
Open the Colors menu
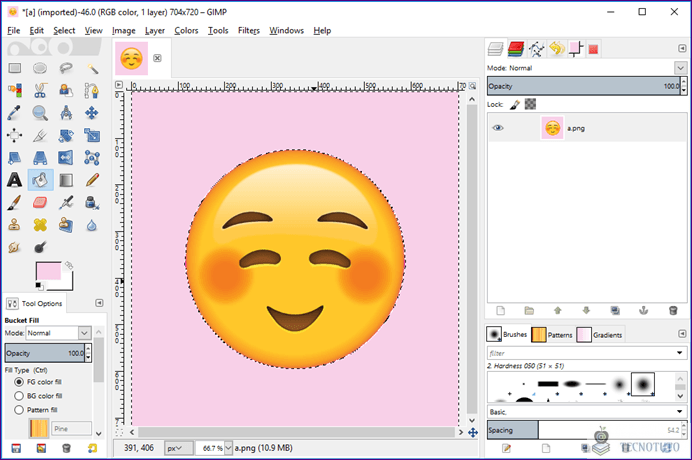click(186, 30)
